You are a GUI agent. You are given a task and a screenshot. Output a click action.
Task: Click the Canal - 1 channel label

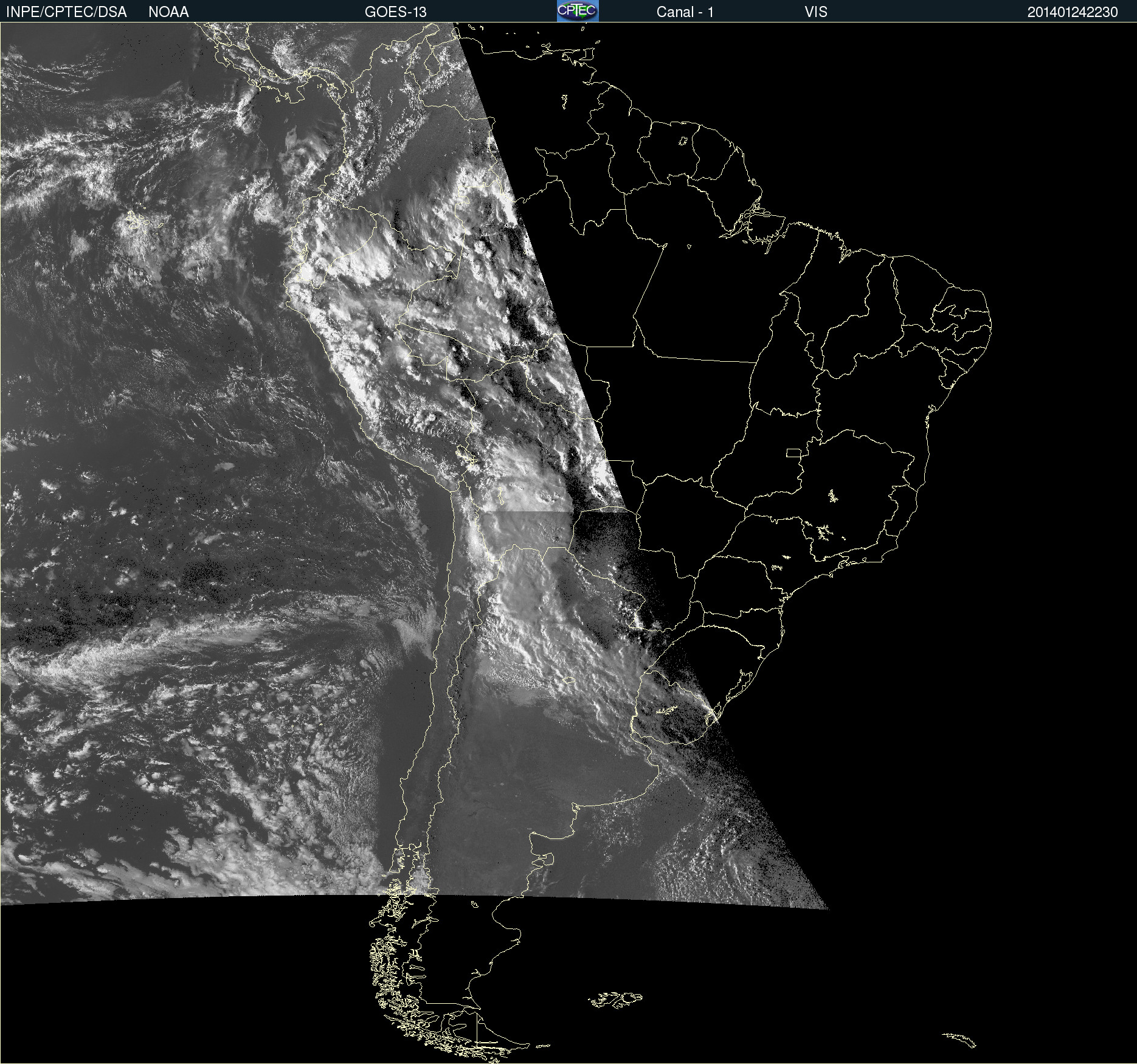pyautogui.click(x=685, y=12)
